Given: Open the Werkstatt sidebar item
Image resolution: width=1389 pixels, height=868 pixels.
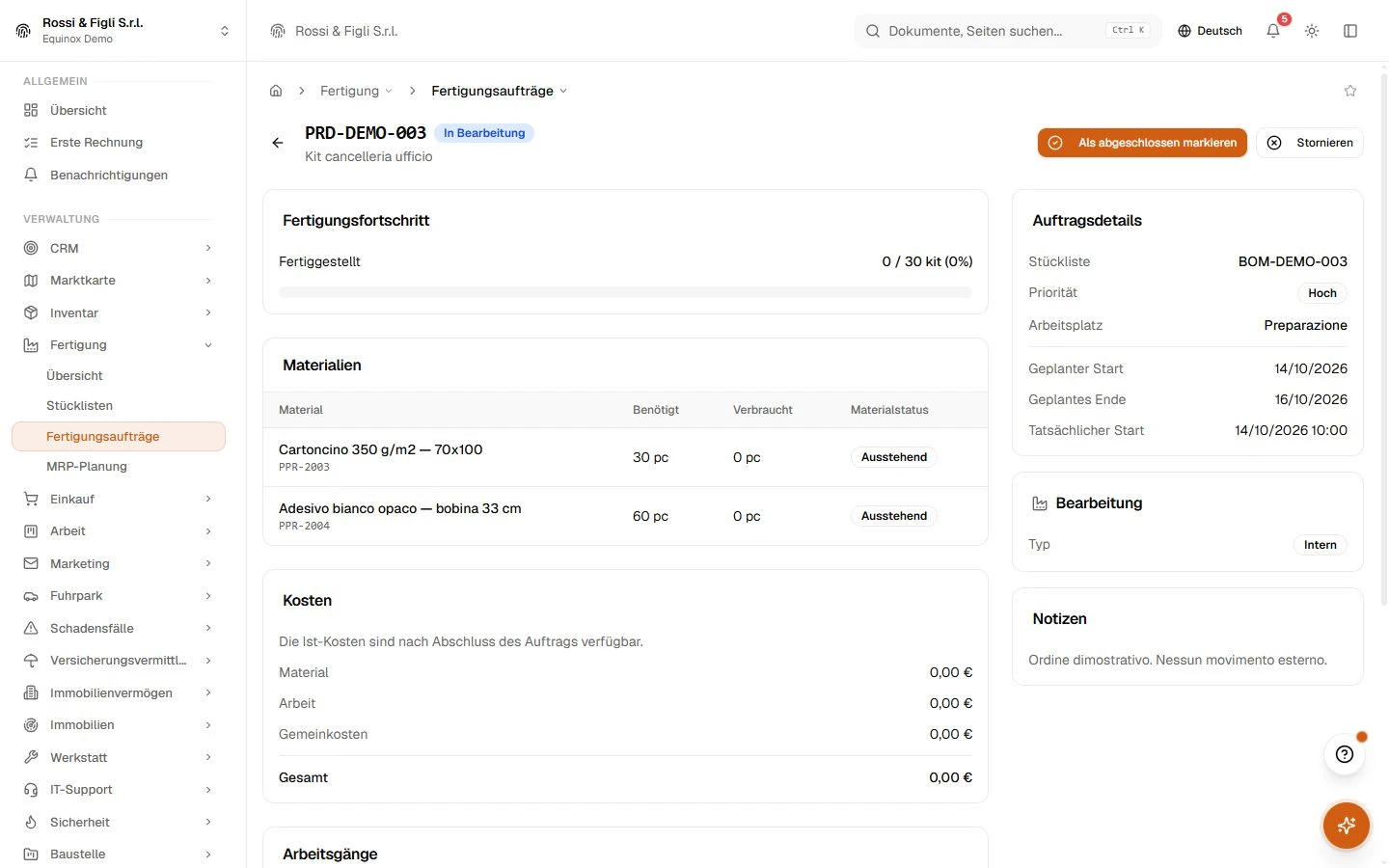Looking at the screenshot, I should (x=118, y=757).
